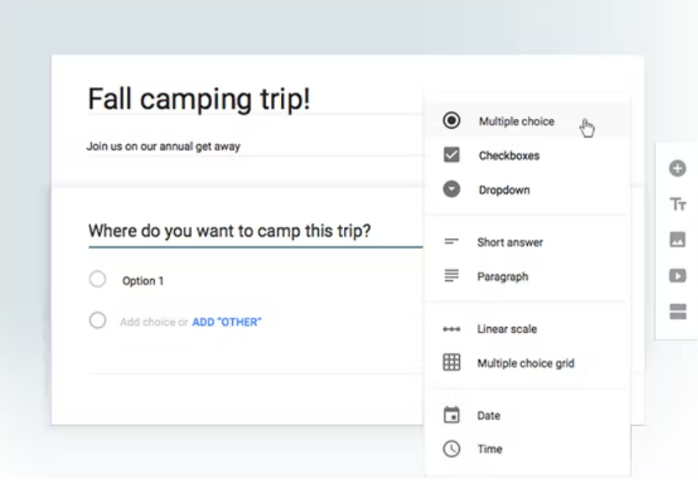Select Linear scale question type
Image resolution: width=698 pixels, height=491 pixels.
coord(507,329)
